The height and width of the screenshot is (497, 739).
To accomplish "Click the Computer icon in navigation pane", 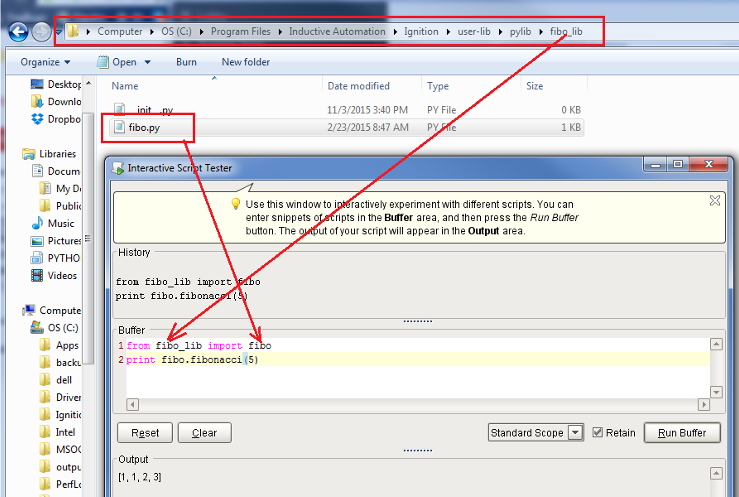I will tap(28, 310).
